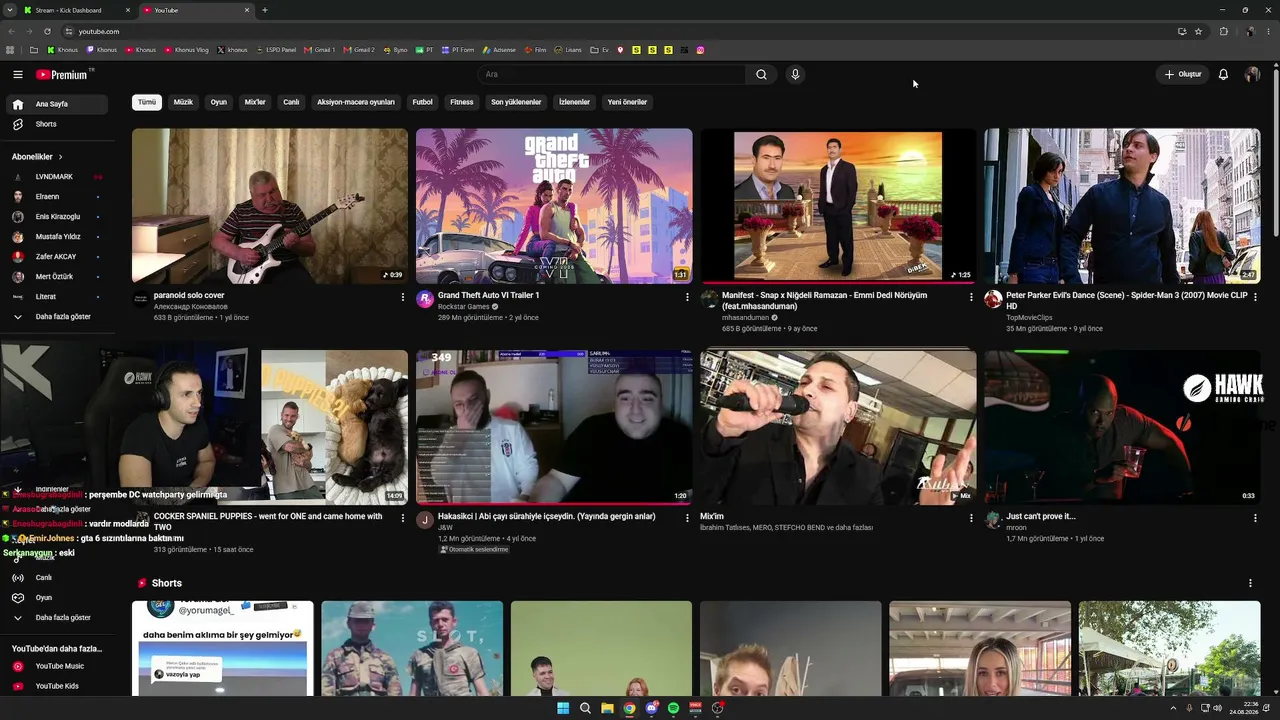The width and height of the screenshot is (1280, 720).
Task: Select the Fitness filter chip
Action: tap(461, 102)
